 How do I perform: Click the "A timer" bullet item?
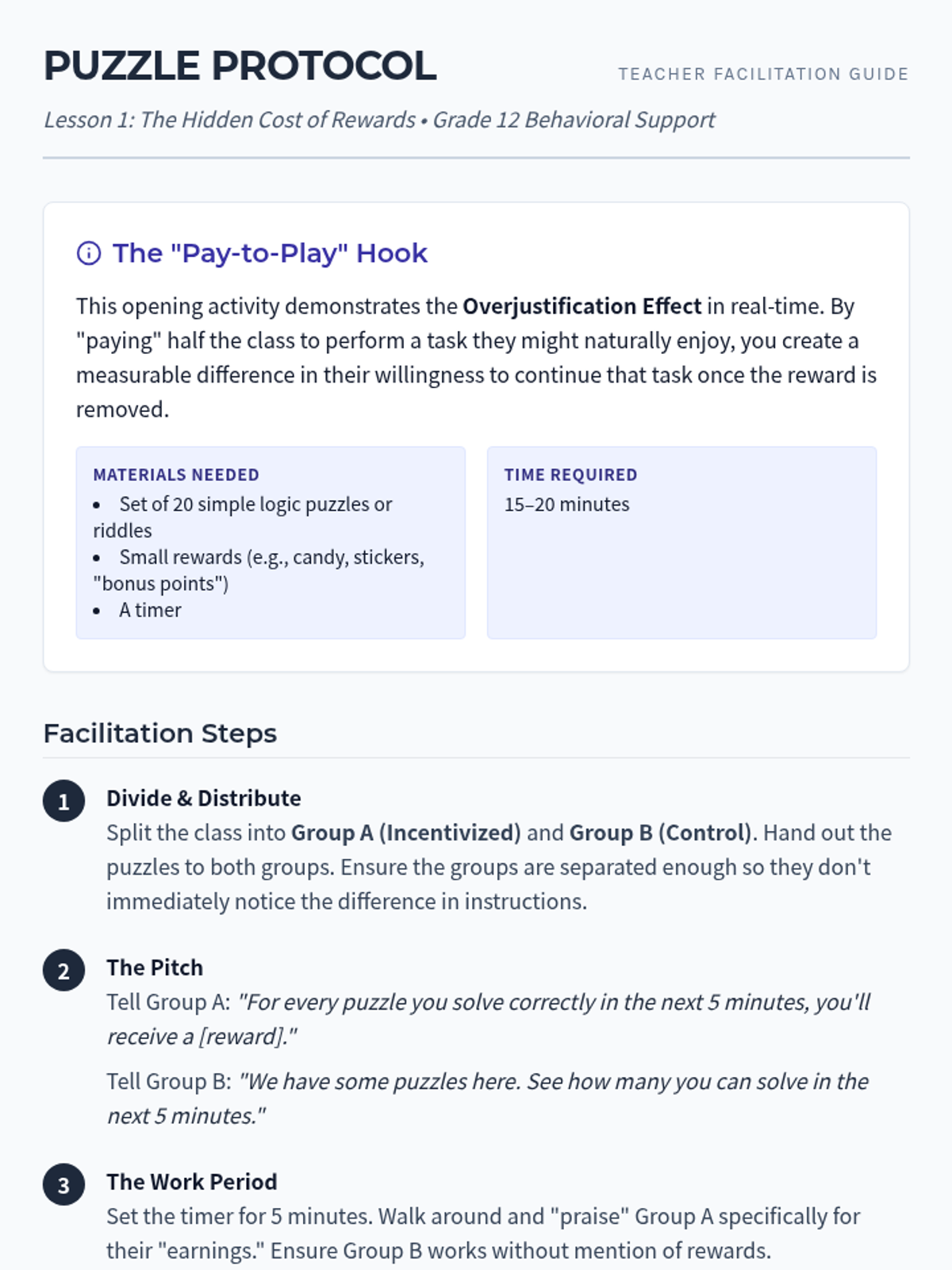(x=150, y=610)
